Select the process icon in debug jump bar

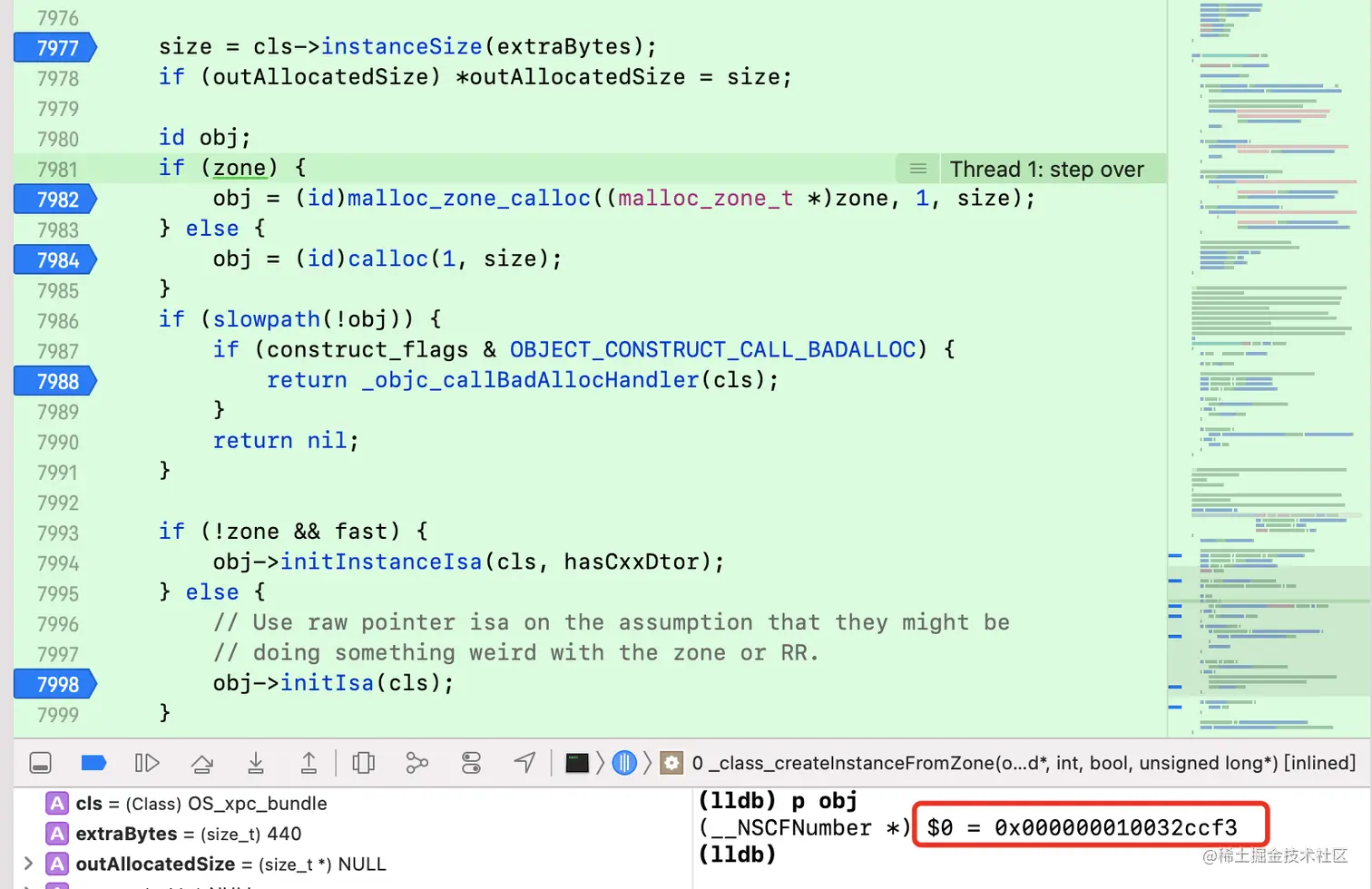[577, 763]
